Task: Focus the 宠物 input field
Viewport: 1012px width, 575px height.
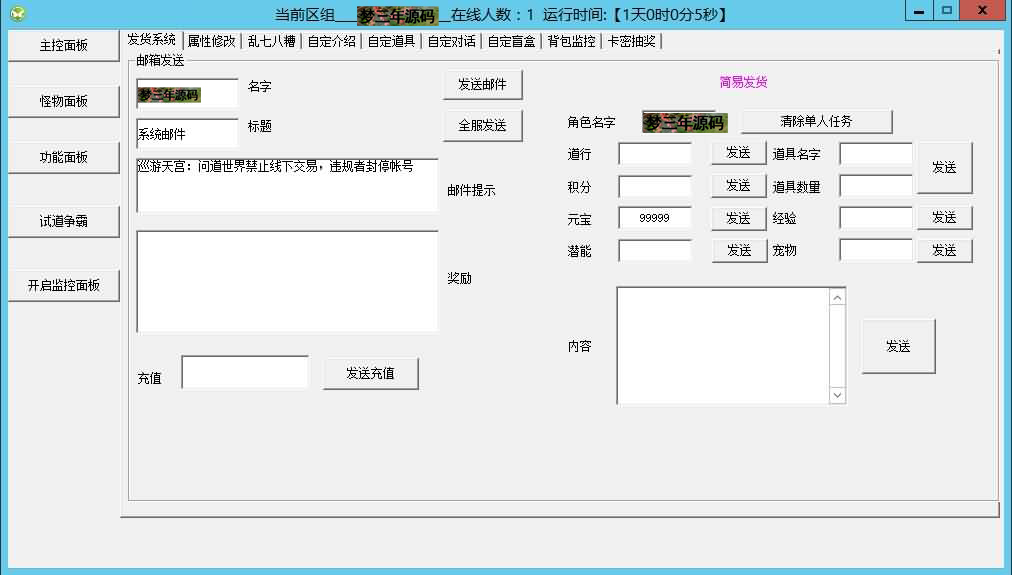Action: click(x=876, y=250)
